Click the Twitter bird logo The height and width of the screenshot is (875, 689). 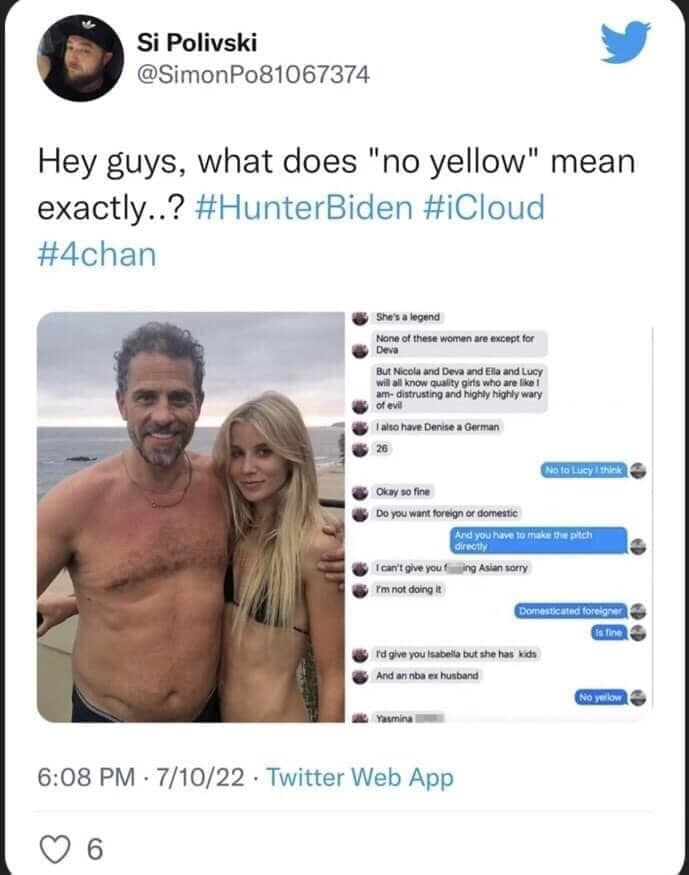coord(626,43)
